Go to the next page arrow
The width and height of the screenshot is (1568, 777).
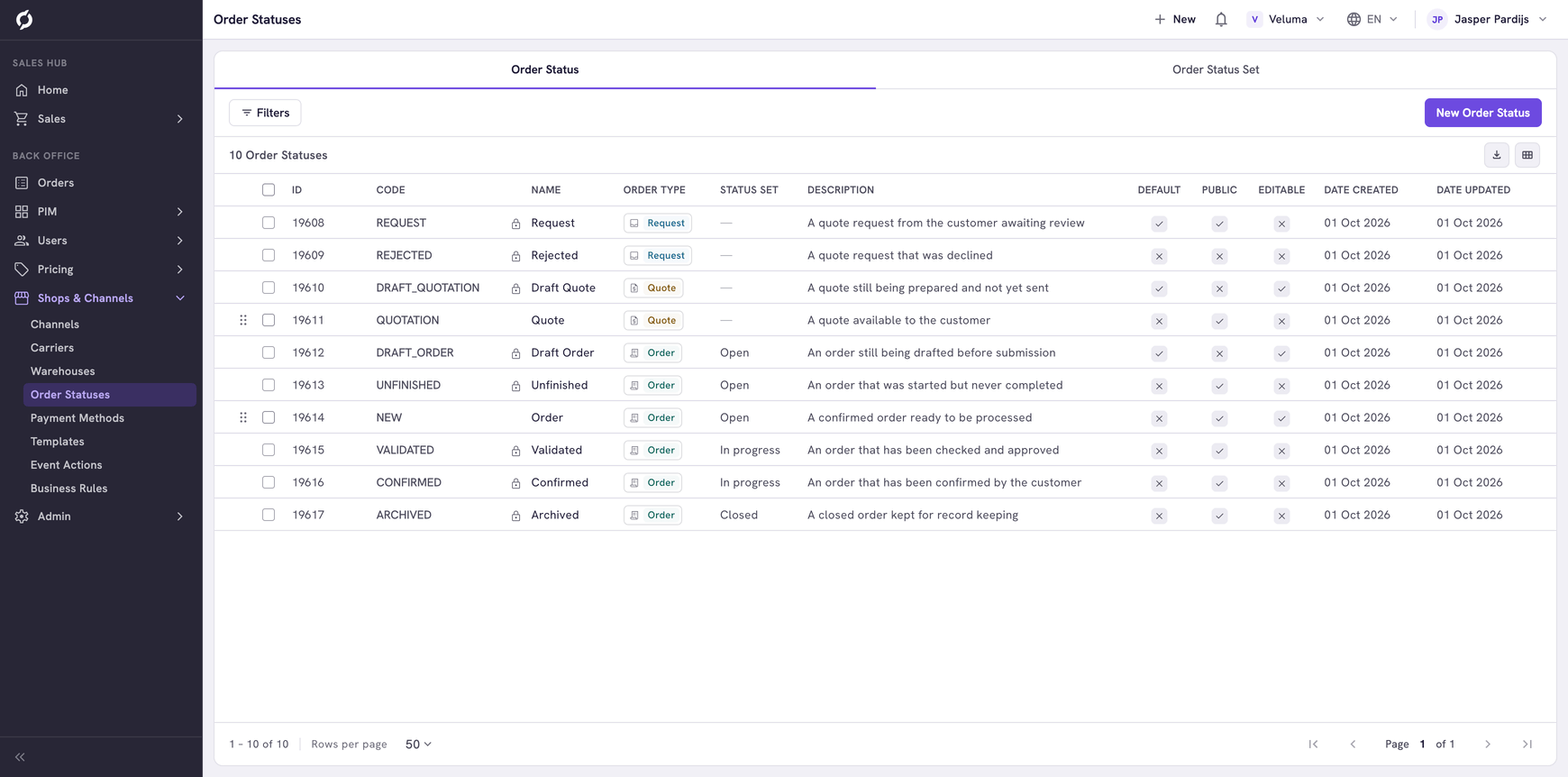pyautogui.click(x=1488, y=745)
